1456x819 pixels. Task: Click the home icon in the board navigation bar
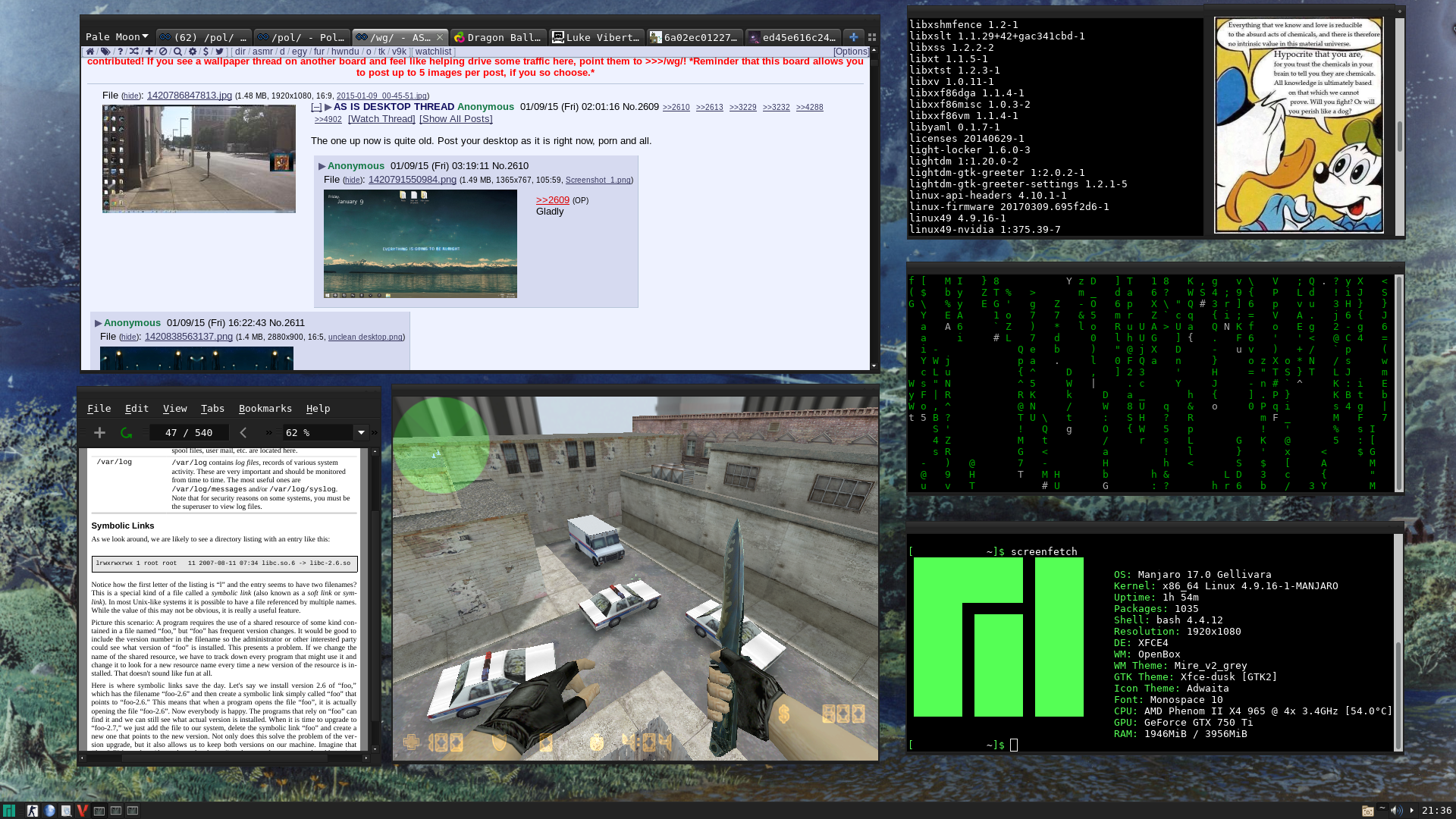(x=90, y=52)
